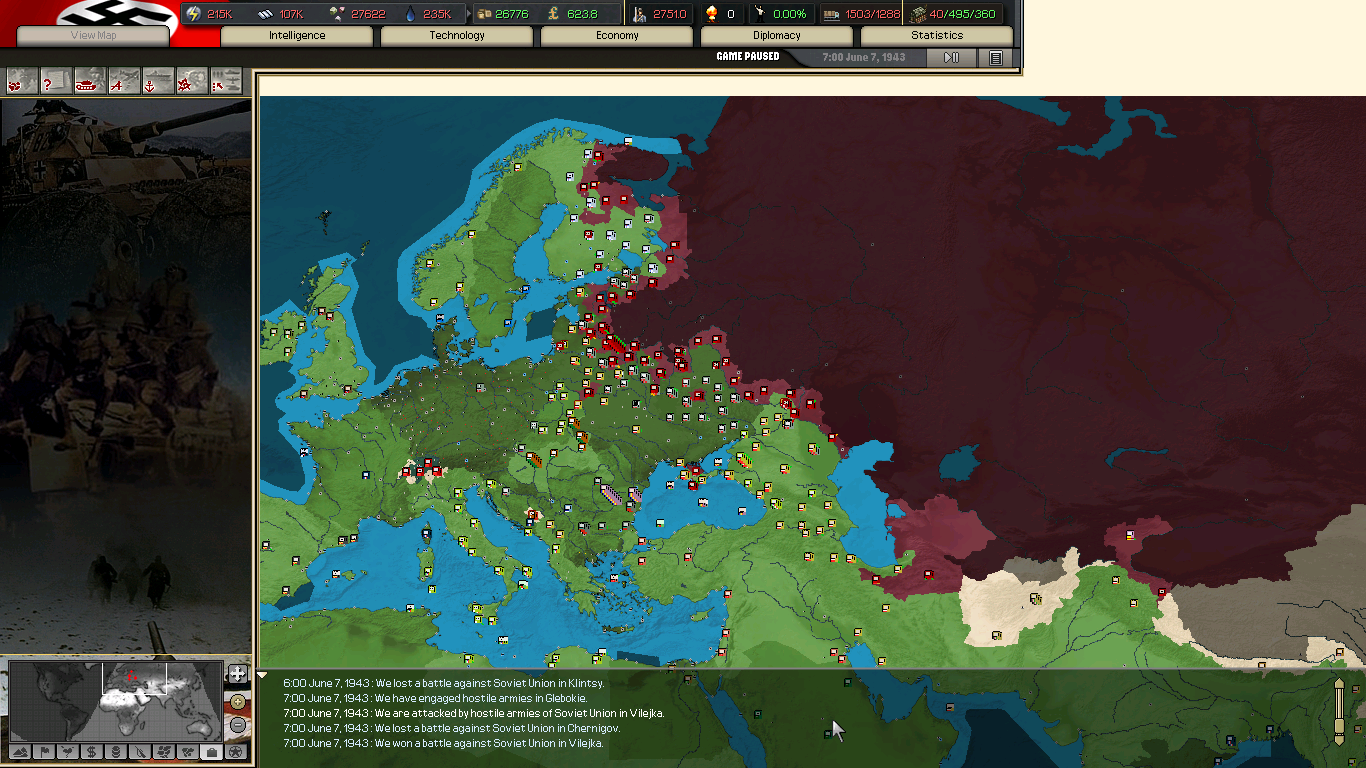Click the message log scroll handle
The image size is (1366, 768).
(1339, 711)
